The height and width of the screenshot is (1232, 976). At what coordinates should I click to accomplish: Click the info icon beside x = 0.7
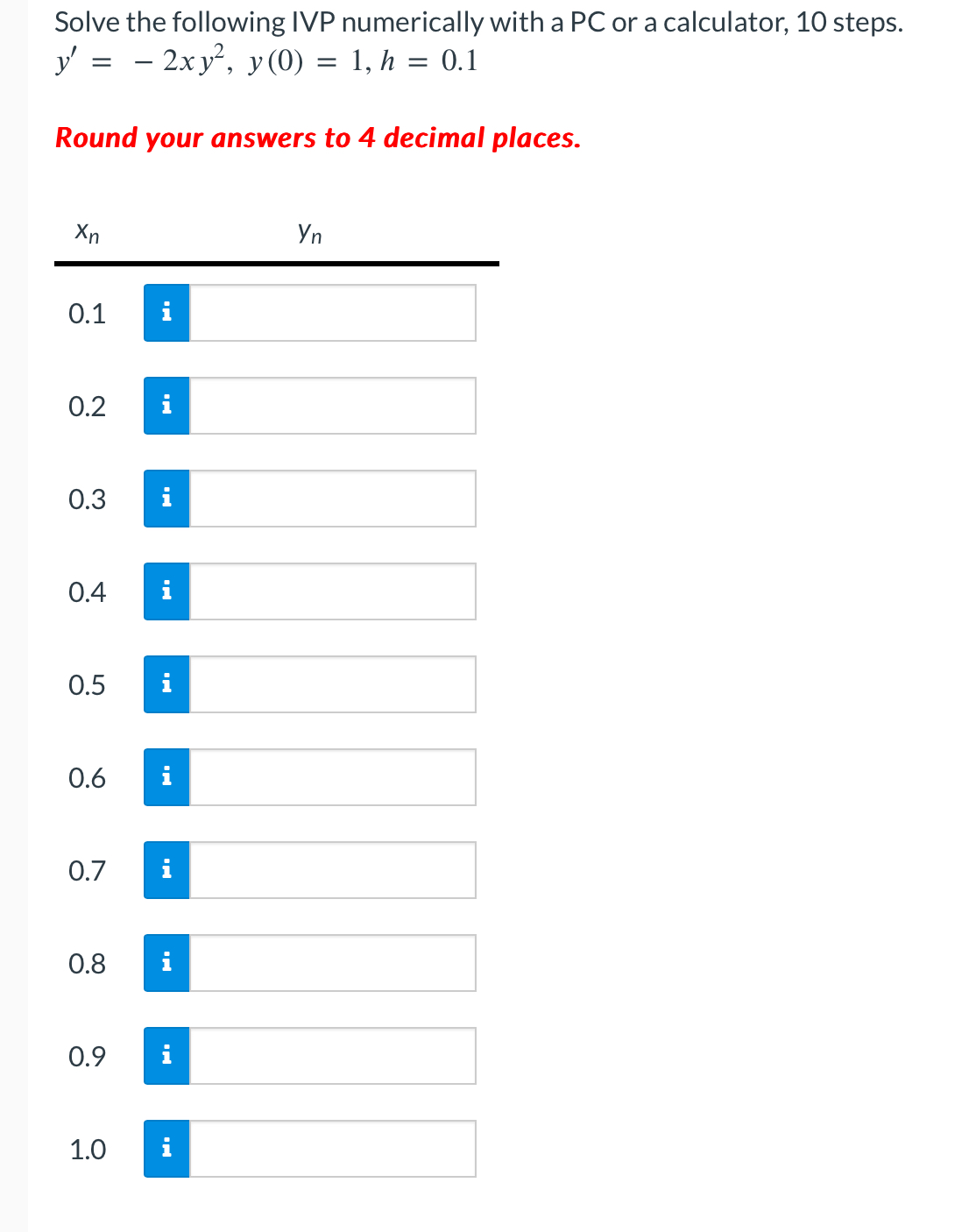[x=166, y=870]
